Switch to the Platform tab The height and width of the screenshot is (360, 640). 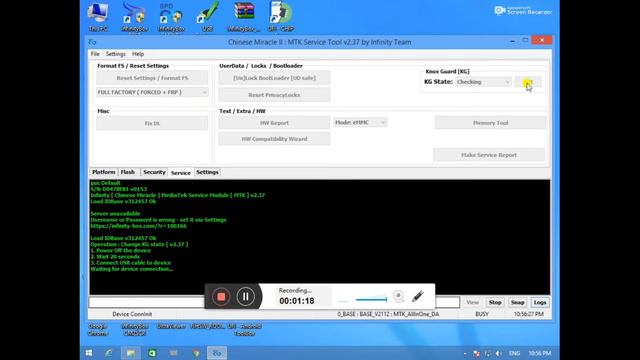pos(104,172)
